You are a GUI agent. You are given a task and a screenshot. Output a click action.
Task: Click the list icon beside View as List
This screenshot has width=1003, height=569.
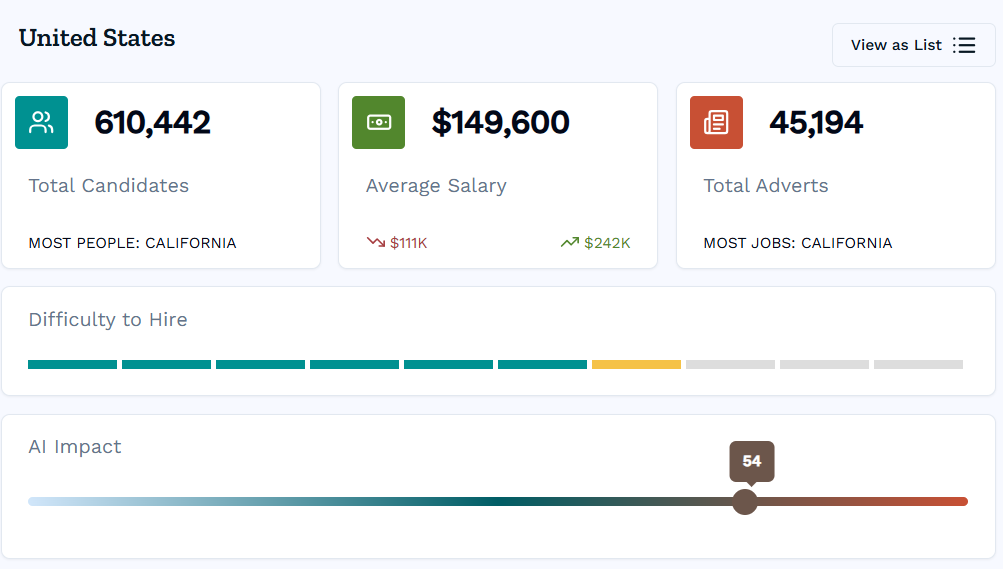point(964,45)
